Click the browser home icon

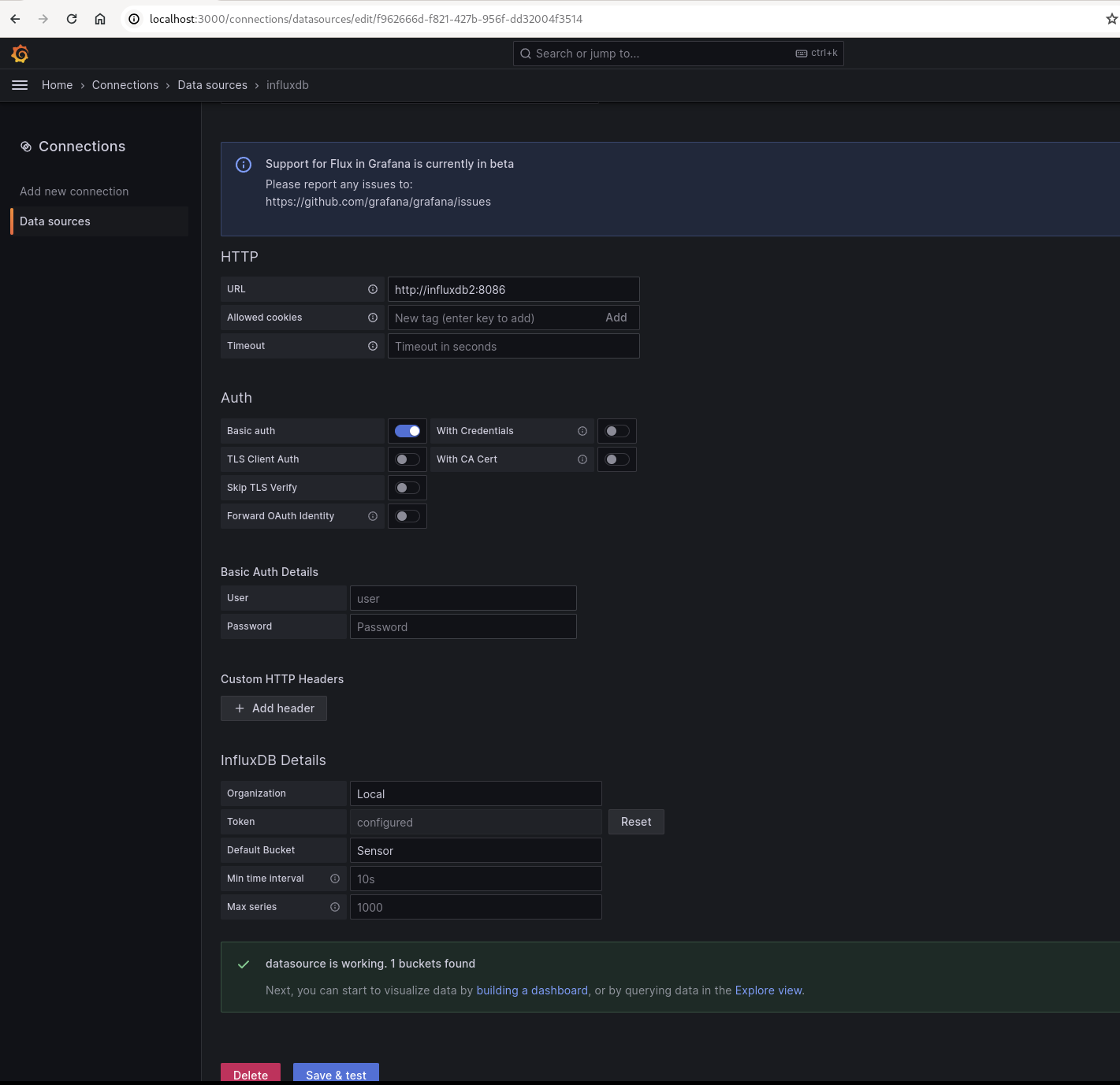[100, 19]
